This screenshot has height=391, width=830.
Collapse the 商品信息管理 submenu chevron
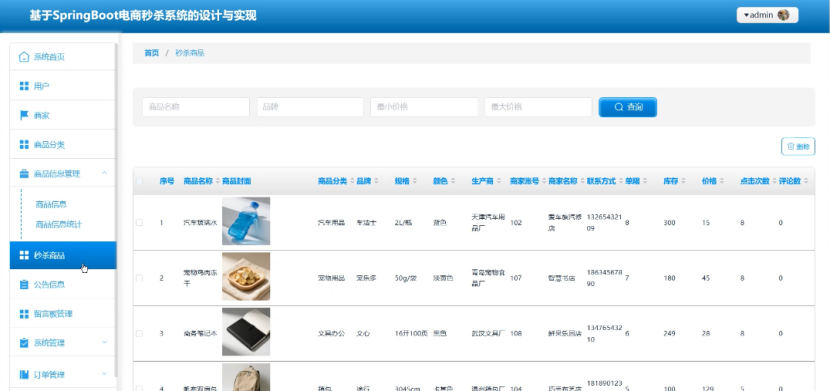tap(104, 173)
